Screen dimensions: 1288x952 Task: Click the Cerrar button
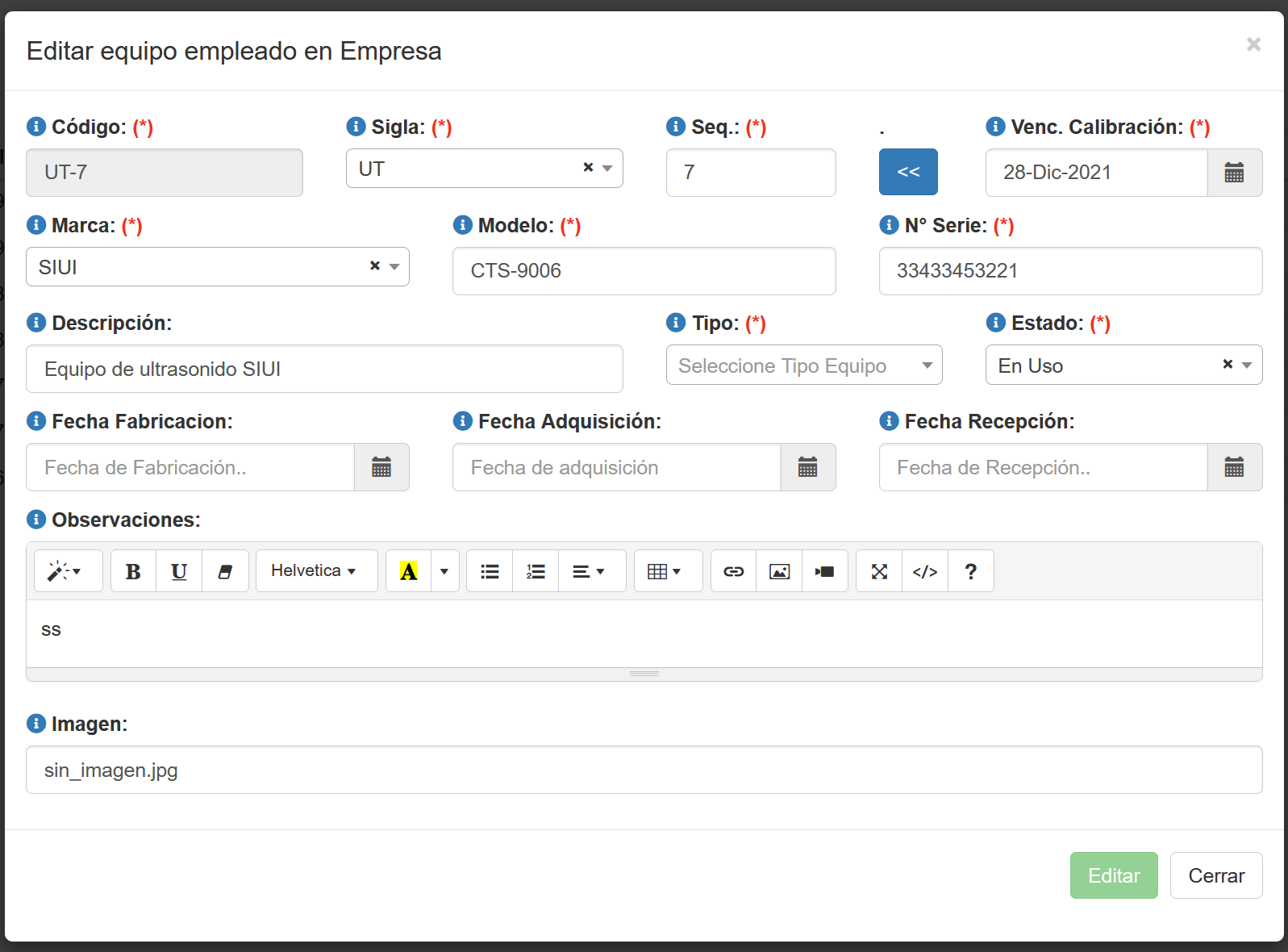(x=1215, y=875)
